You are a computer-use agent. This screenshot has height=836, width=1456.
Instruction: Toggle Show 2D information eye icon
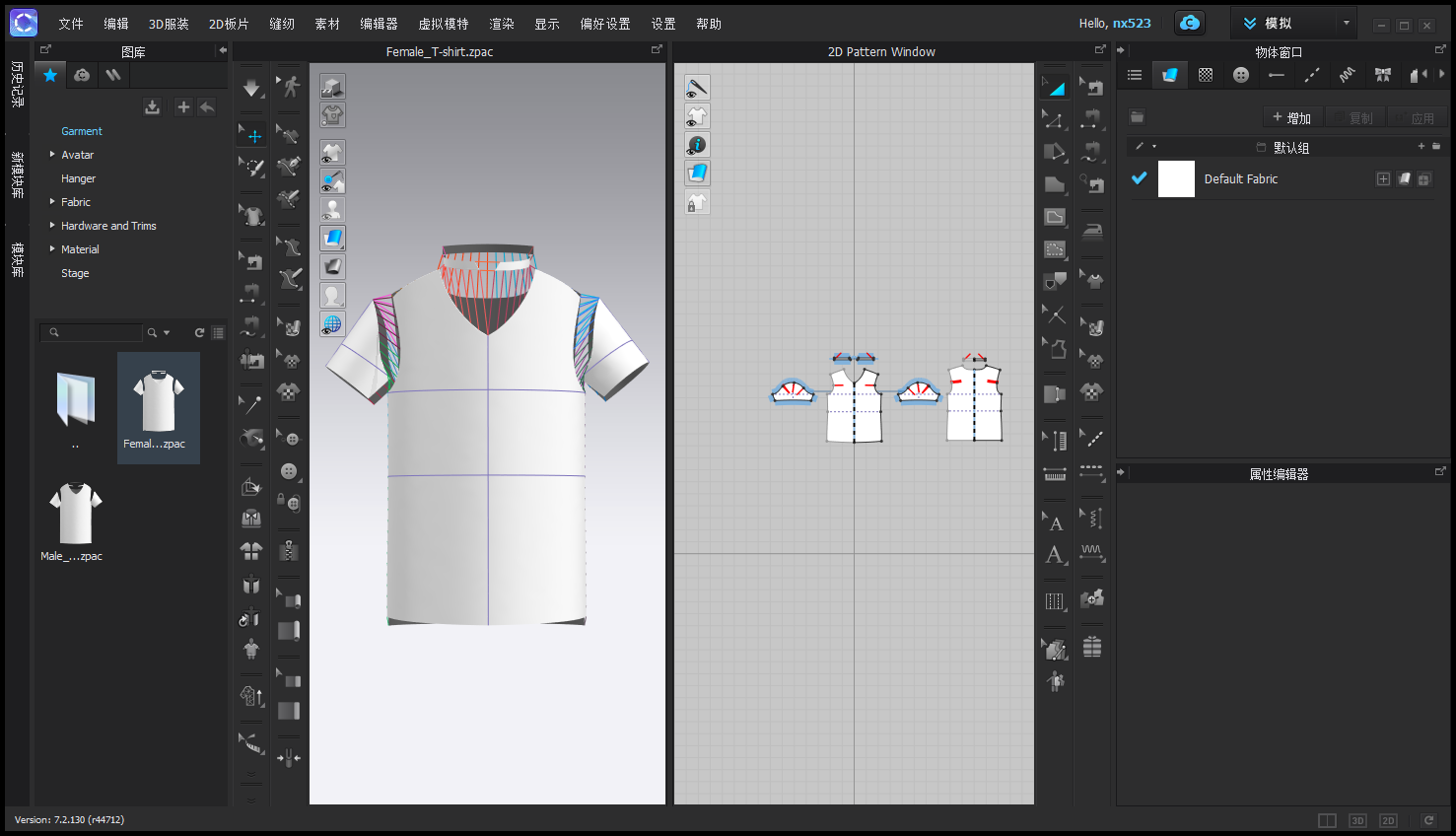tap(697, 145)
